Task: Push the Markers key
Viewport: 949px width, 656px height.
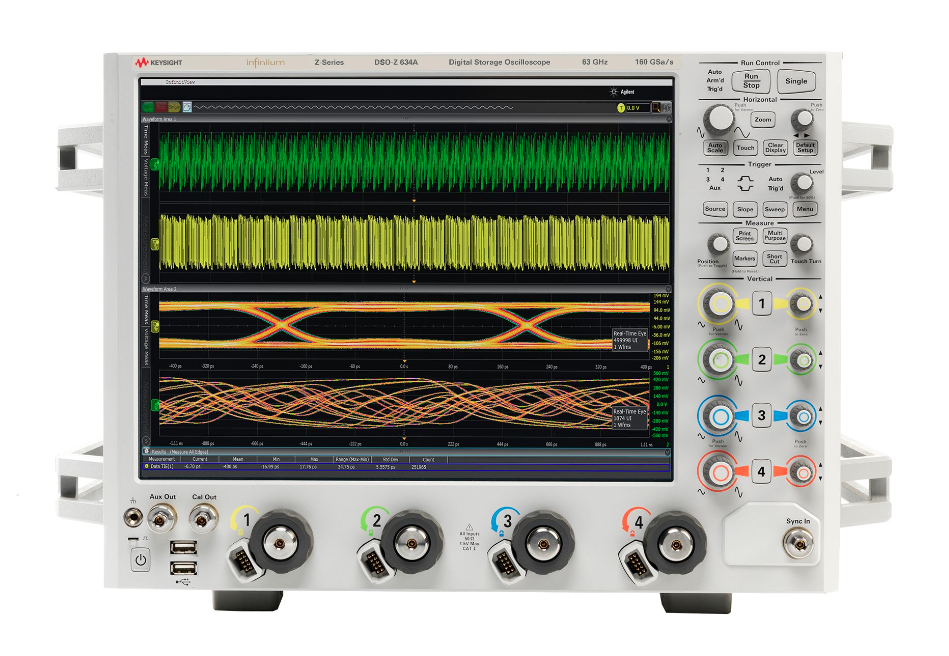Action: [x=744, y=258]
